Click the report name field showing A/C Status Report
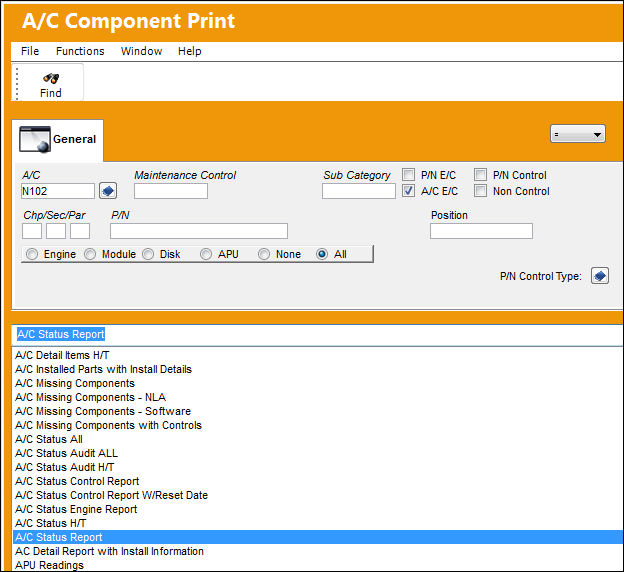 pos(318,334)
